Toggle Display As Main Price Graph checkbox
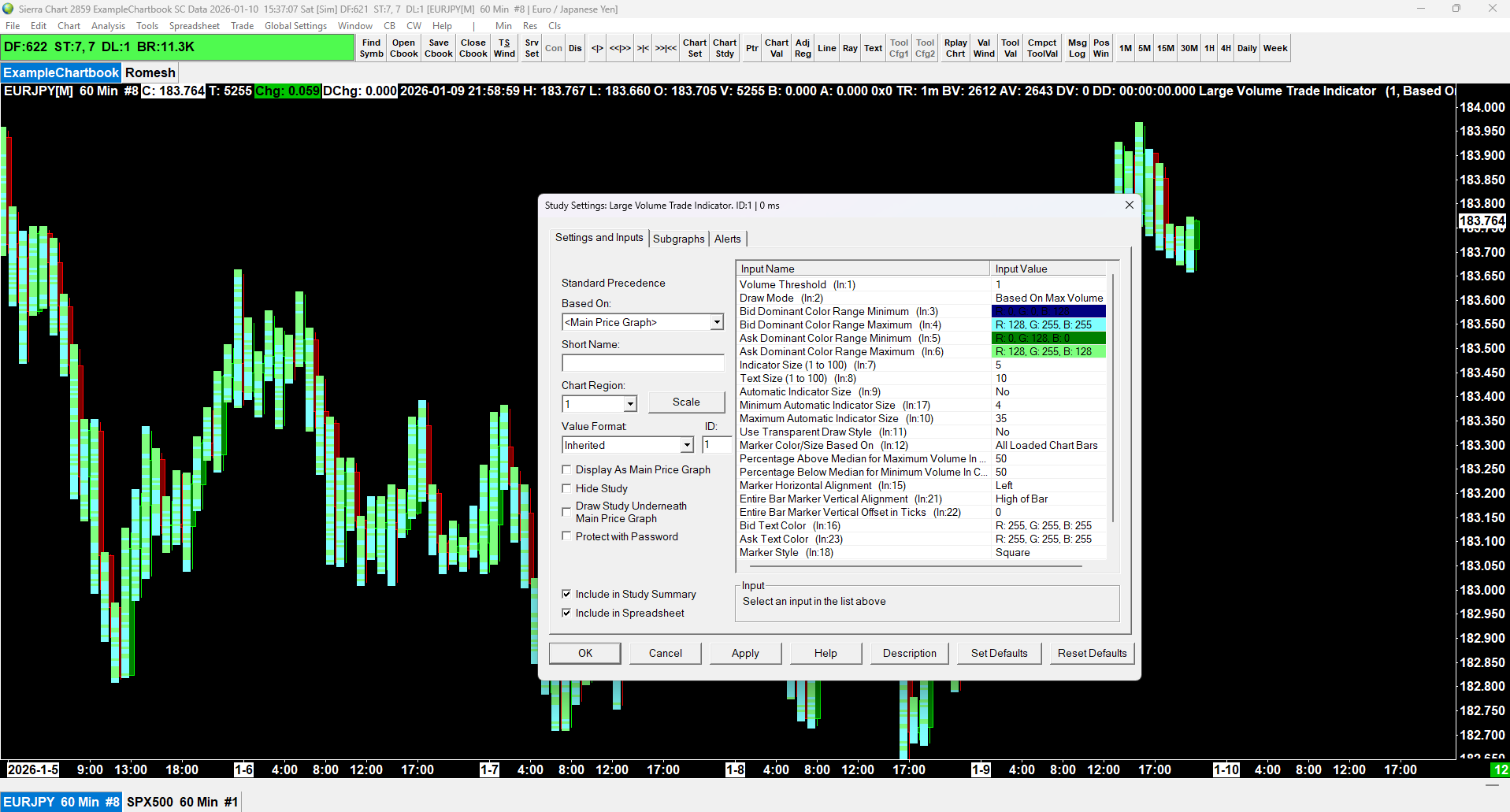The image size is (1510, 812). tap(566, 469)
